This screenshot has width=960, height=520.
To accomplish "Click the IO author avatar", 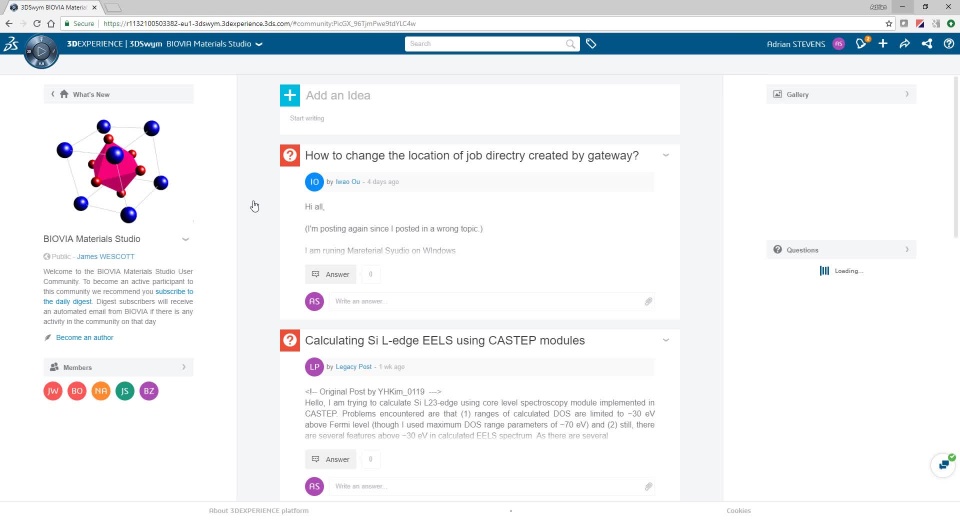I will point(314,182).
